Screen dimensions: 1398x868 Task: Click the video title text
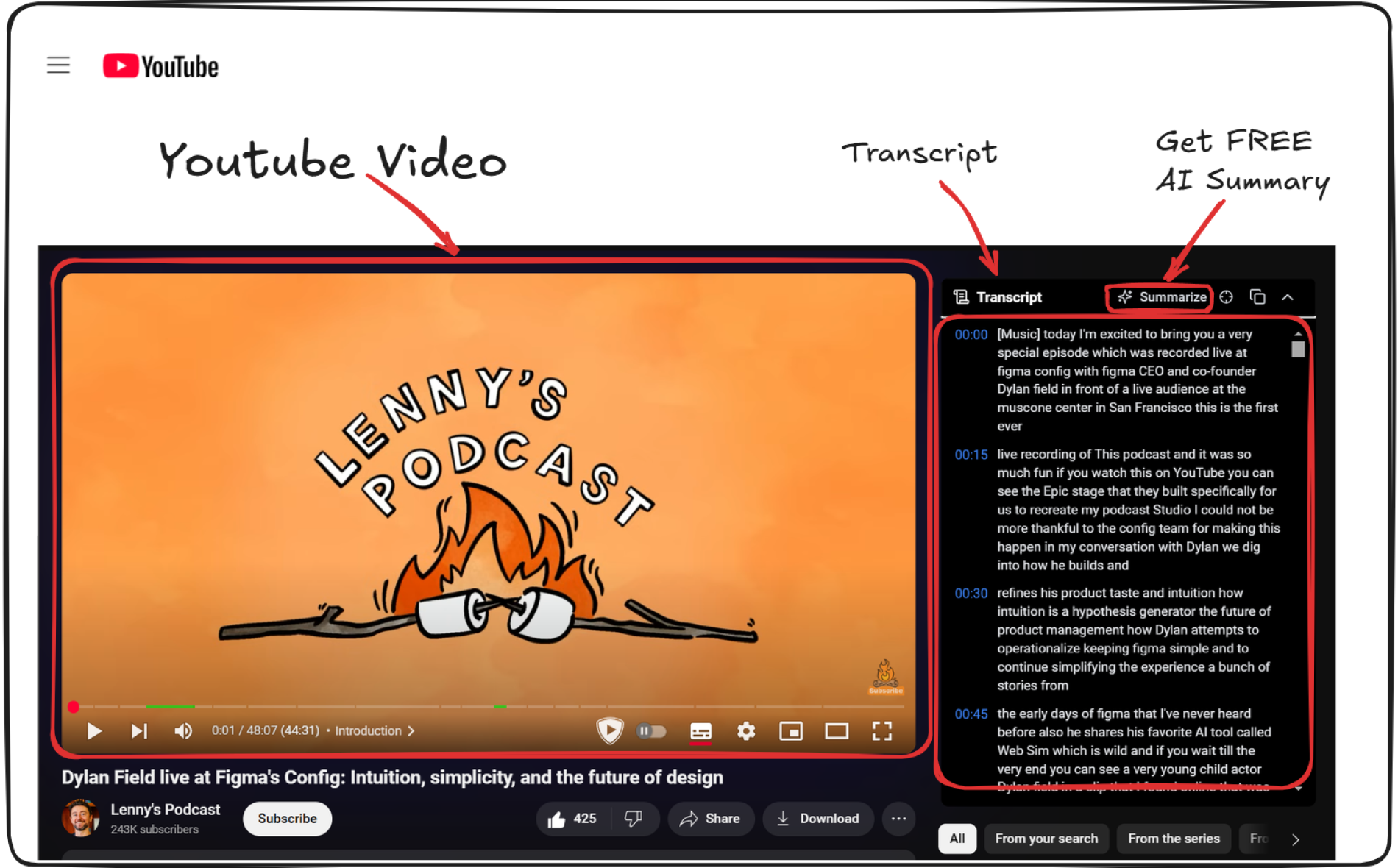392,777
